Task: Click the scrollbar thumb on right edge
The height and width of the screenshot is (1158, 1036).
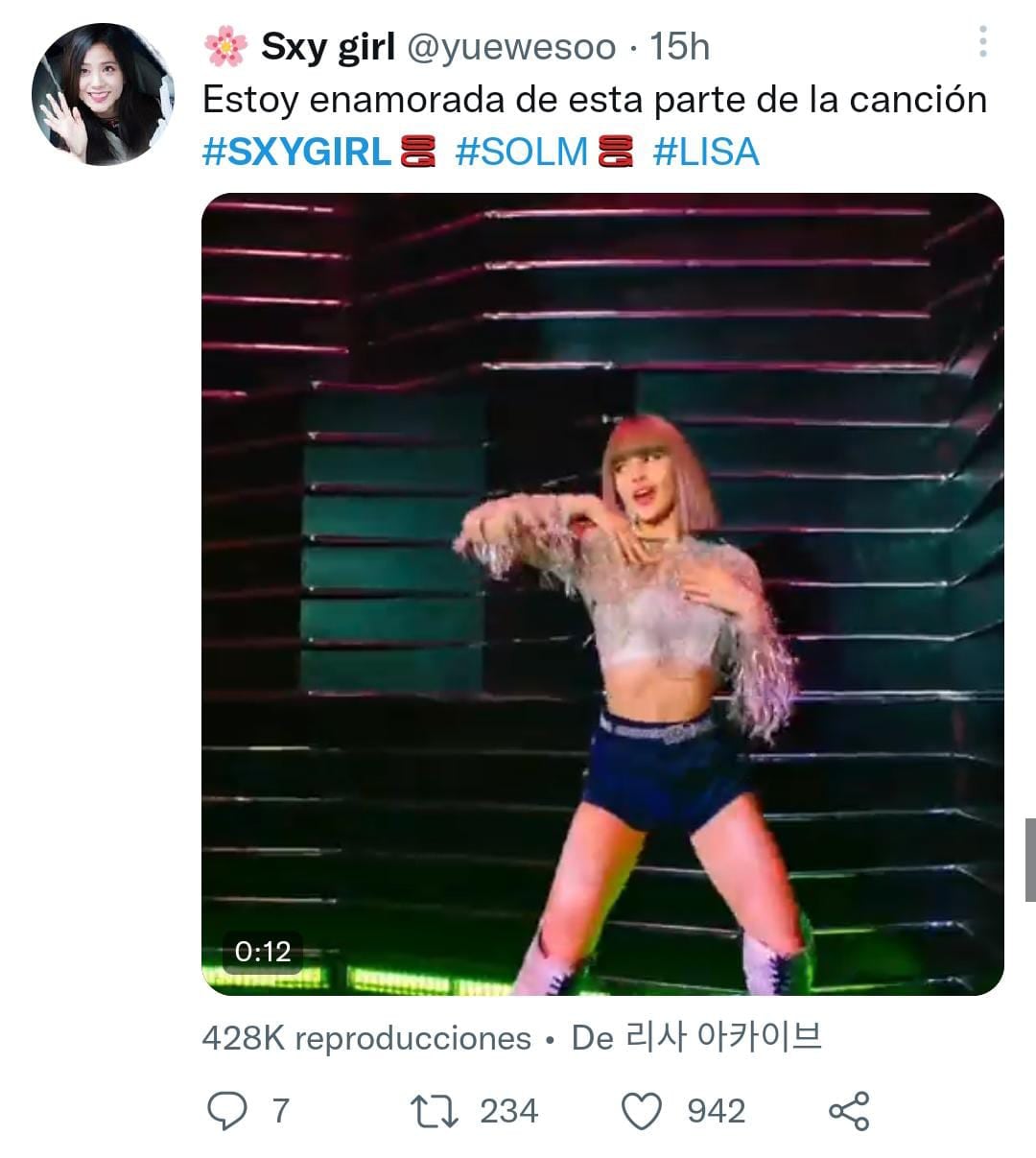Action: click(1030, 860)
